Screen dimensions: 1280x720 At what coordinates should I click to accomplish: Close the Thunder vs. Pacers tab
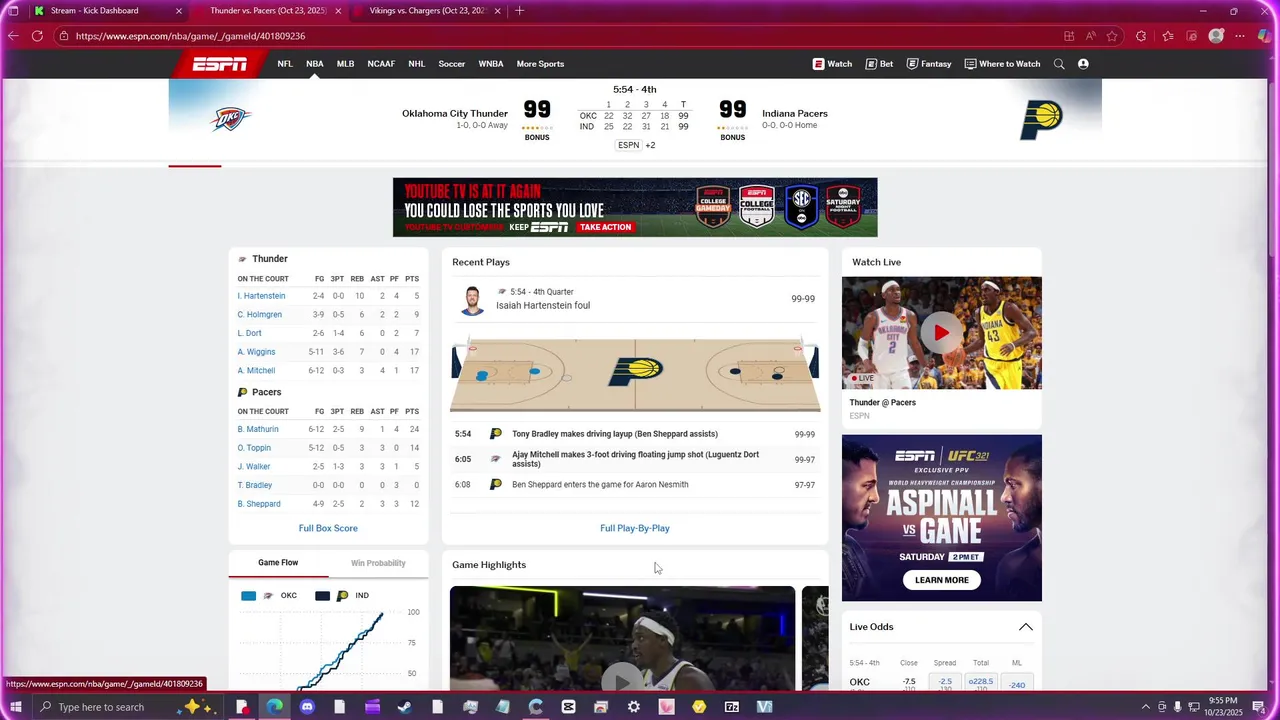338,11
